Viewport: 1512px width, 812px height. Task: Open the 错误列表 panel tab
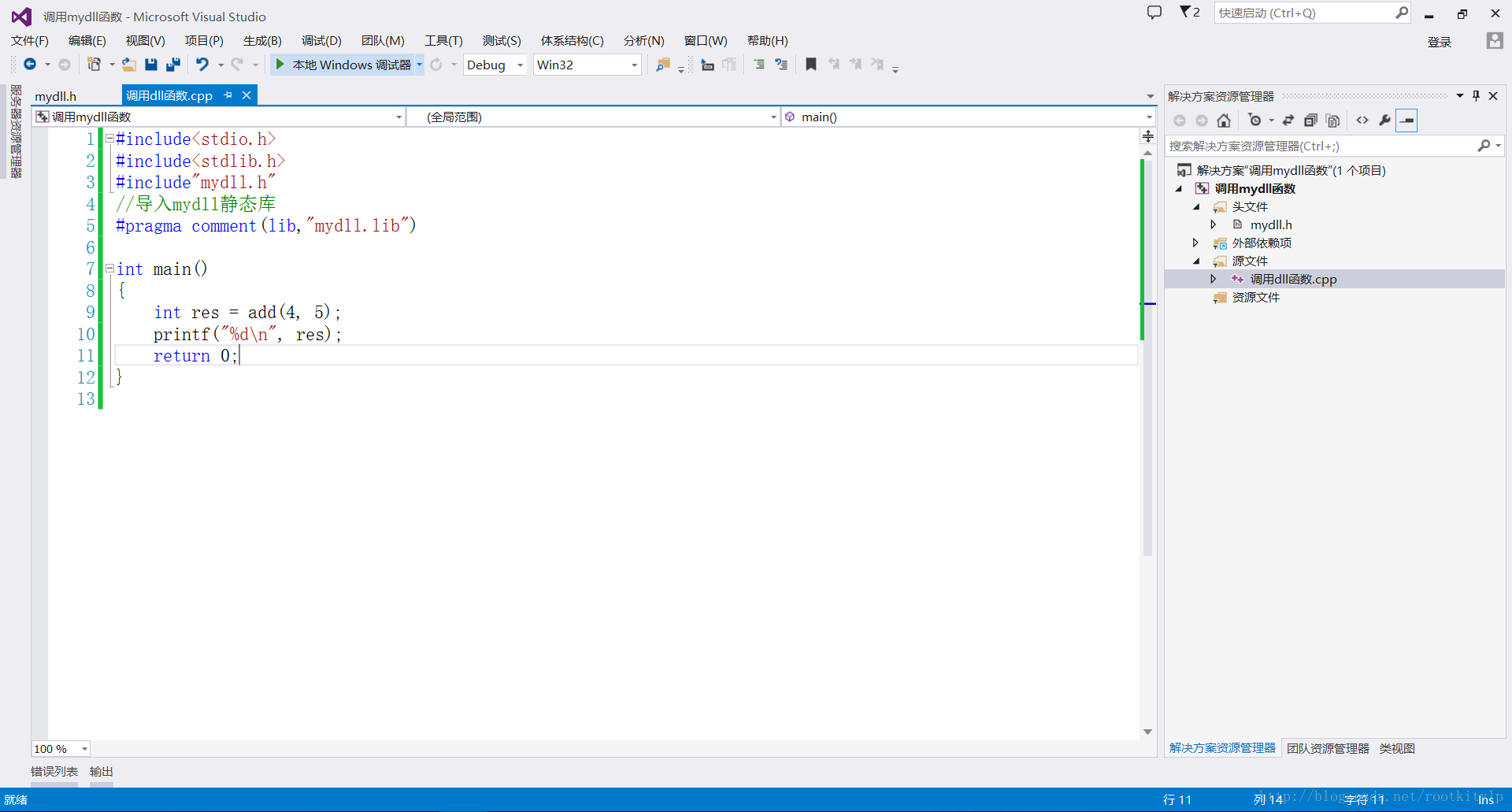pyautogui.click(x=54, y=772)
